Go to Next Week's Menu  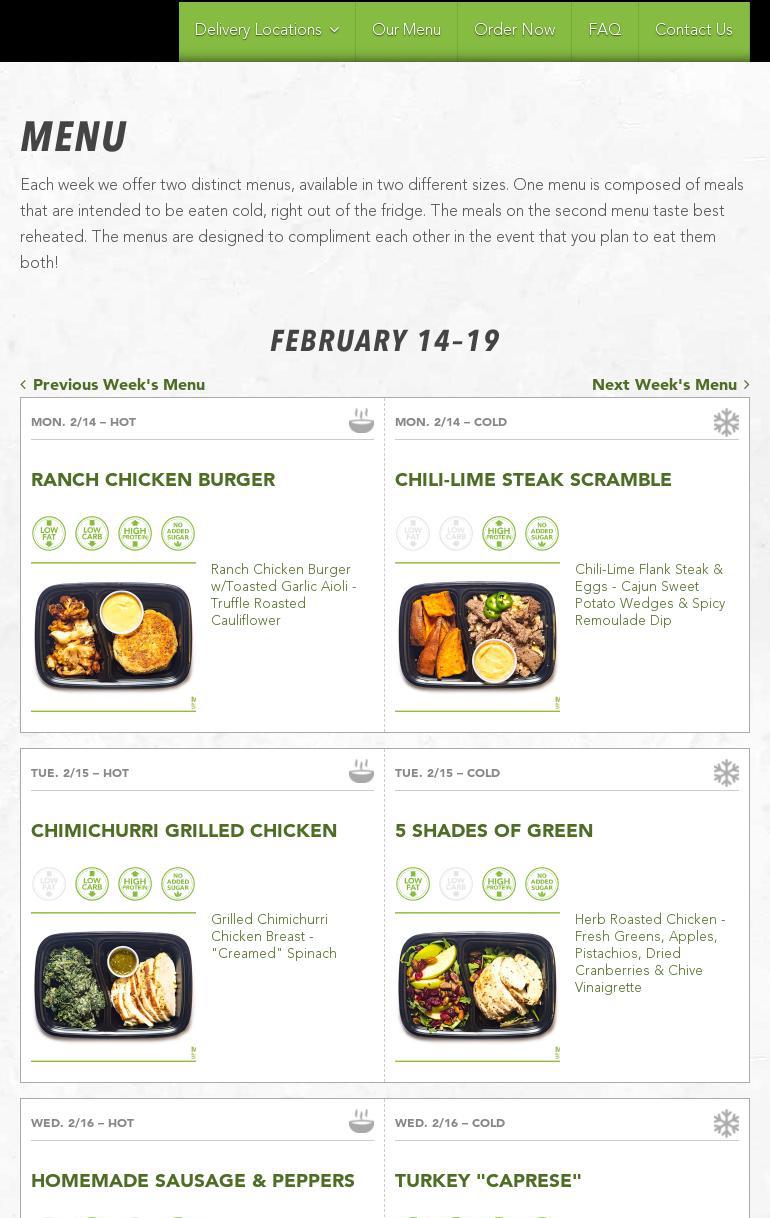(x=670, y=385)
